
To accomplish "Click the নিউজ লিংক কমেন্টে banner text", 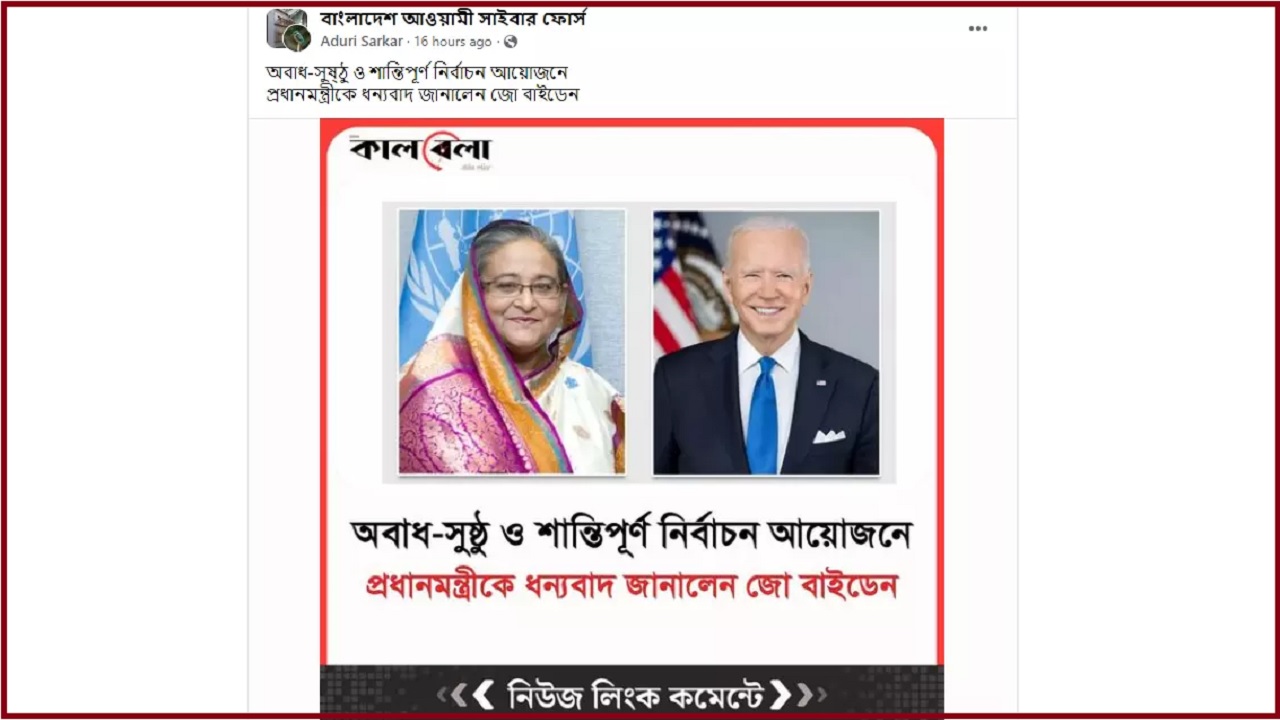I will 632,694.
